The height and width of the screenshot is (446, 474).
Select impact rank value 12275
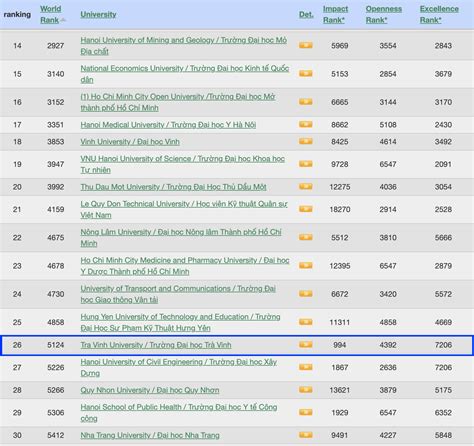click(x=340, y=187)
